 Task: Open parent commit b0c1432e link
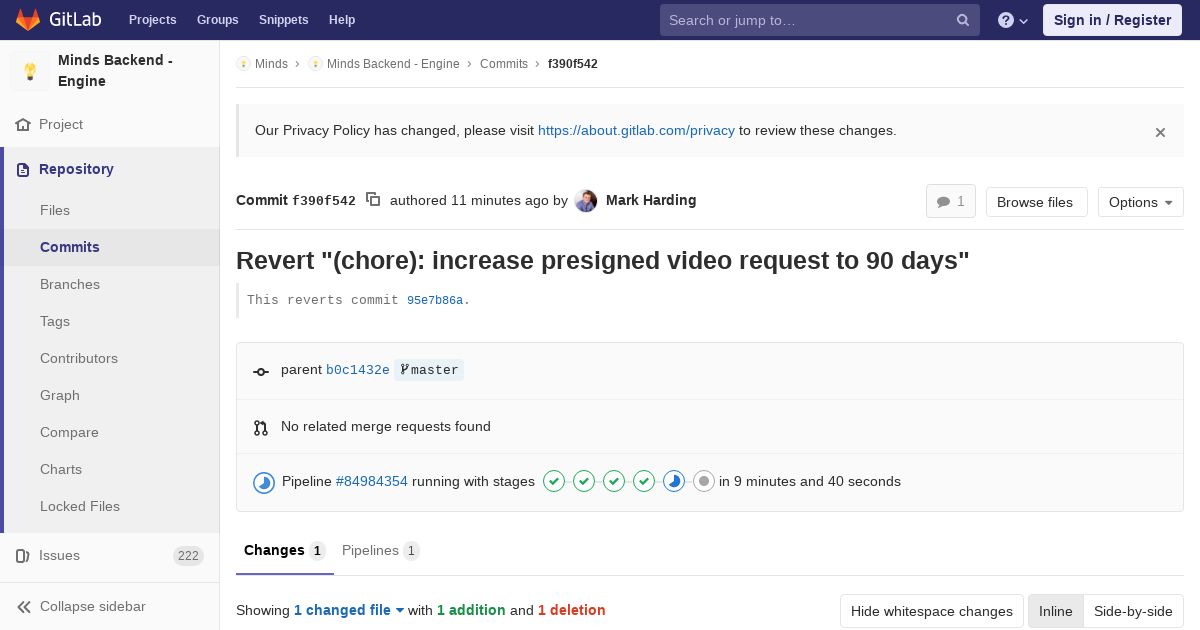(357, 370)
